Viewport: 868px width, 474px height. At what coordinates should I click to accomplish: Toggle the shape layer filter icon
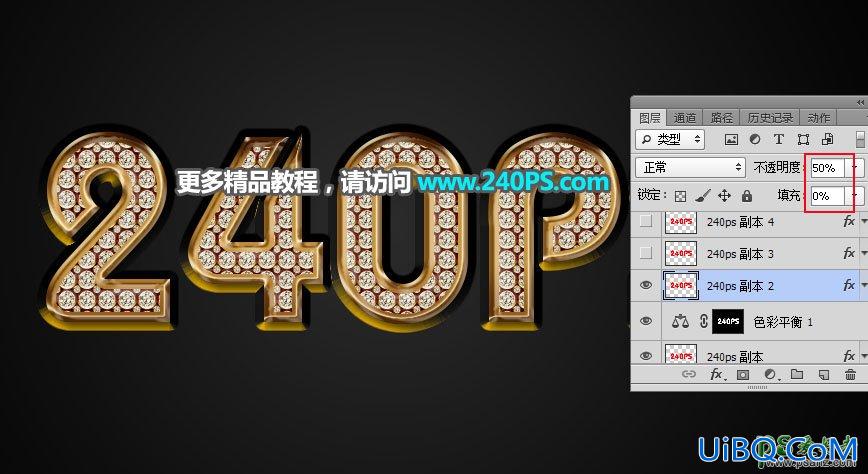(803, 140)
